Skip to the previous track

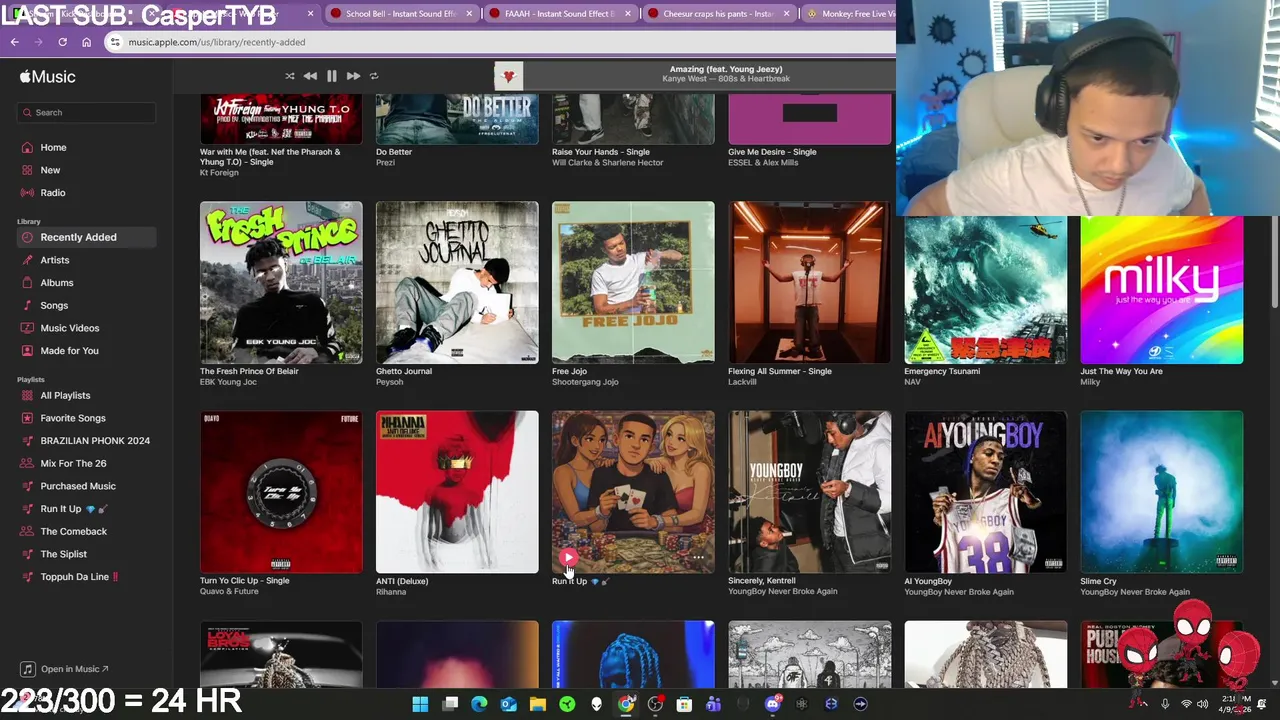310,76
